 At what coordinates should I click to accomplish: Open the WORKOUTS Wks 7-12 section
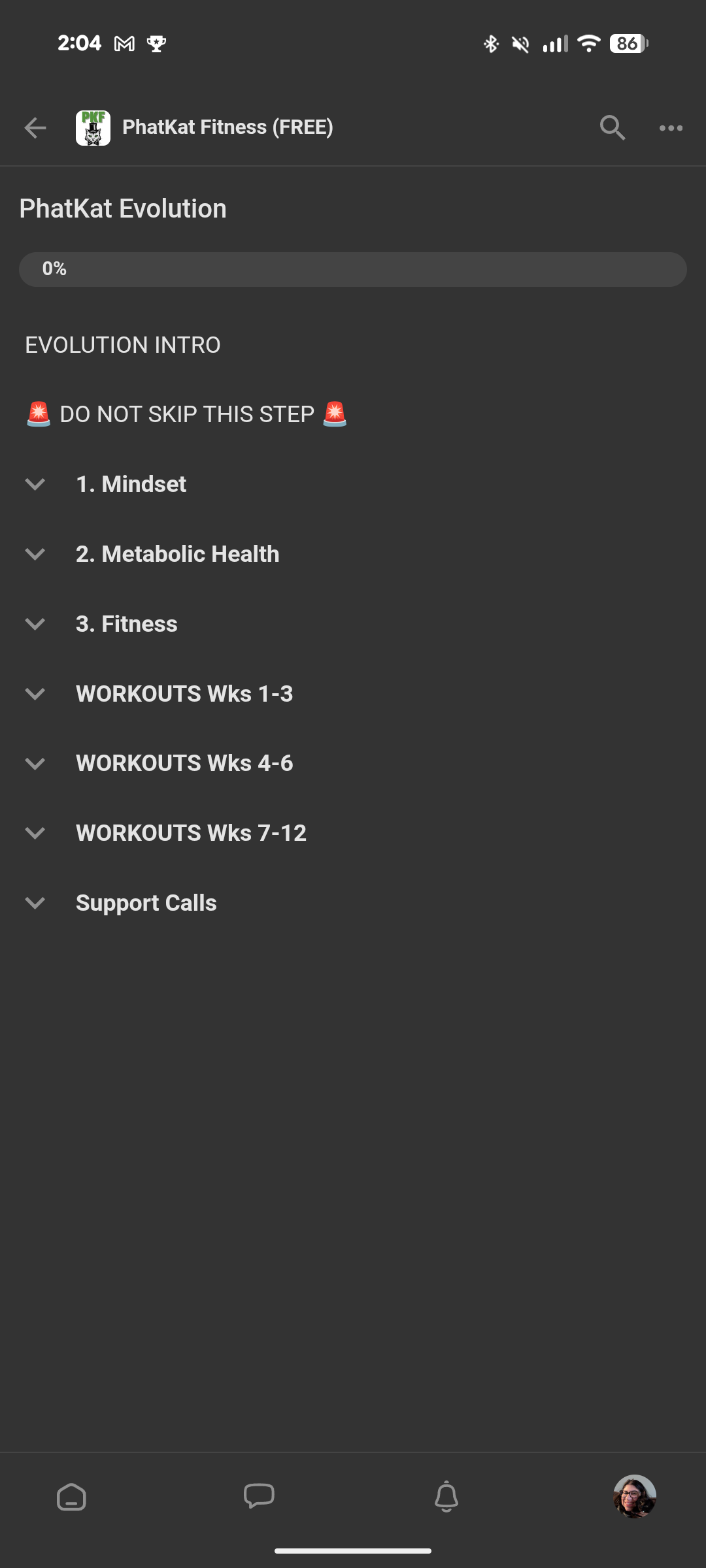191,833
